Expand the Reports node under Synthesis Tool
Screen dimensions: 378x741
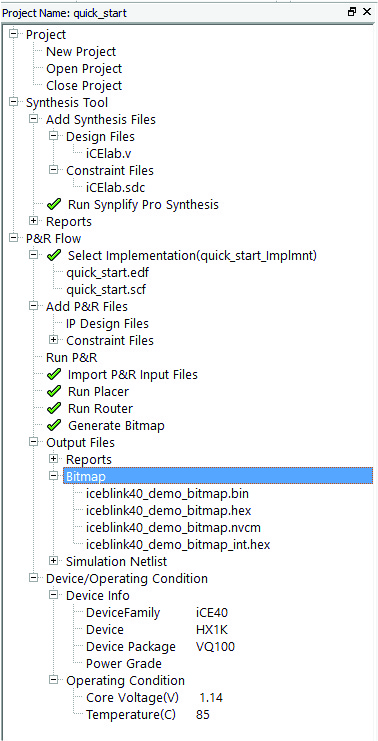click(34, 221)
